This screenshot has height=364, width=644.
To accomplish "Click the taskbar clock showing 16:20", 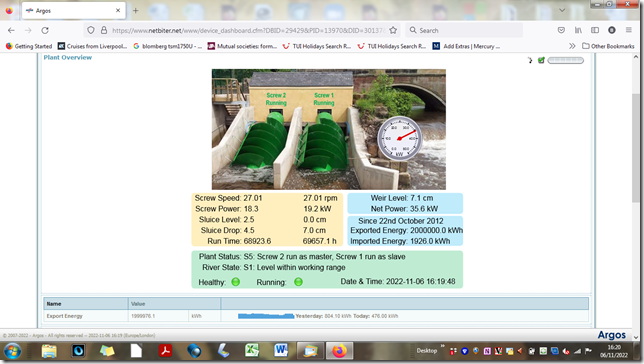I will tap(614, 351).
